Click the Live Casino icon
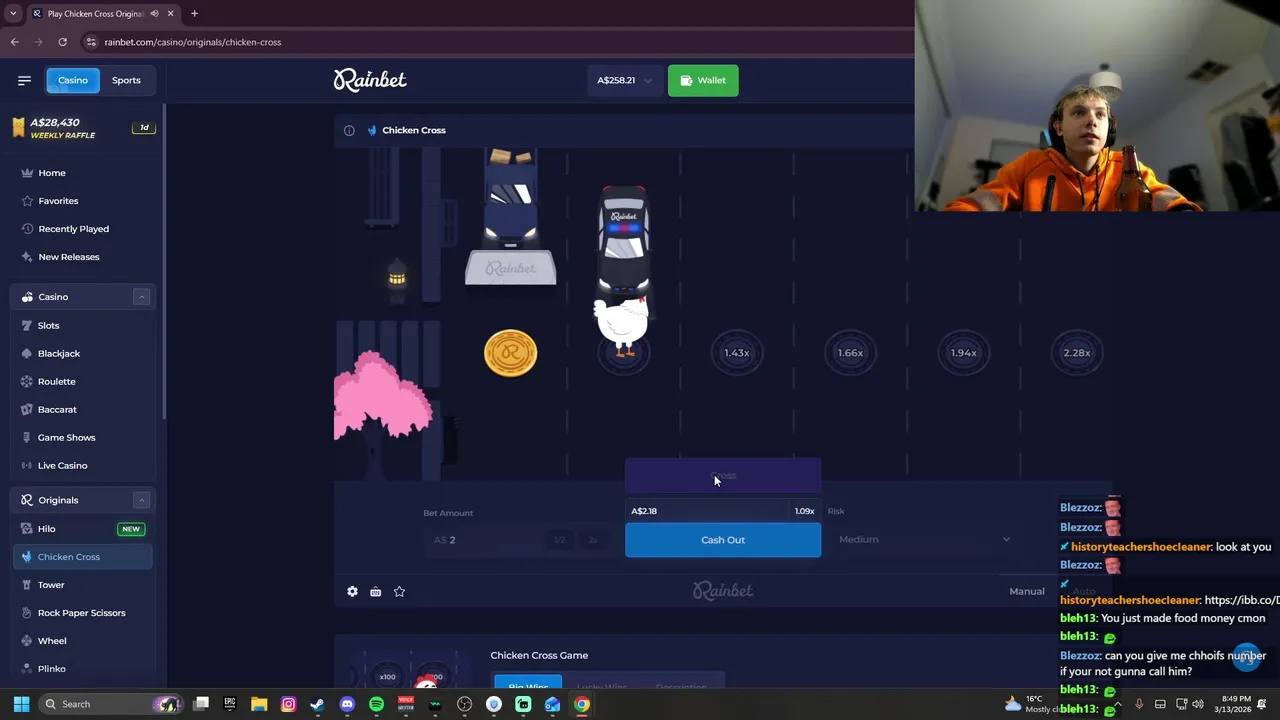1280x720 pixels. (x=27, y=465)
